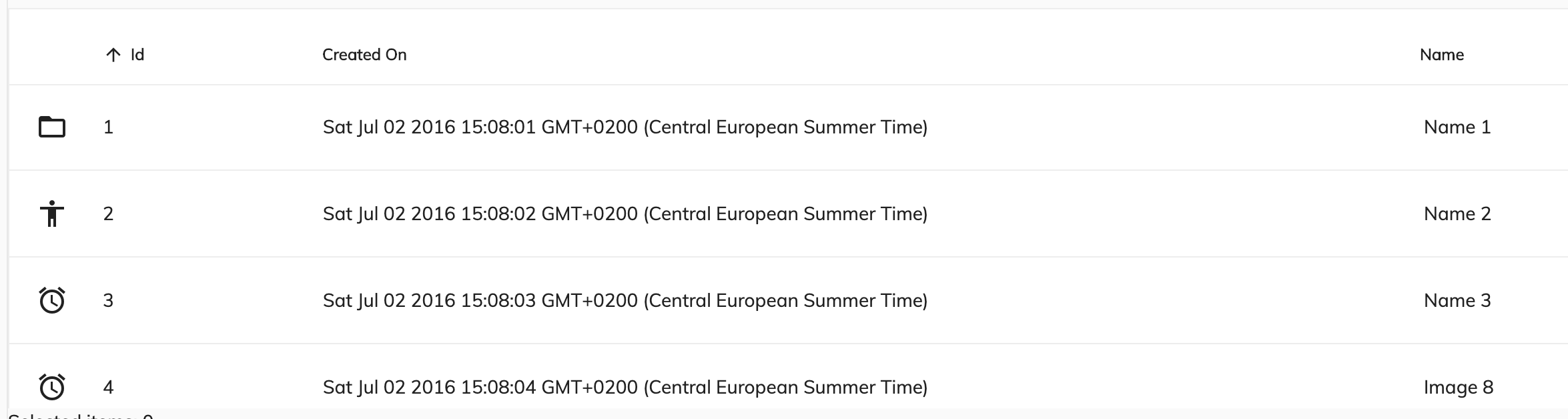Click the alarm clock icon in row 4

52,387
